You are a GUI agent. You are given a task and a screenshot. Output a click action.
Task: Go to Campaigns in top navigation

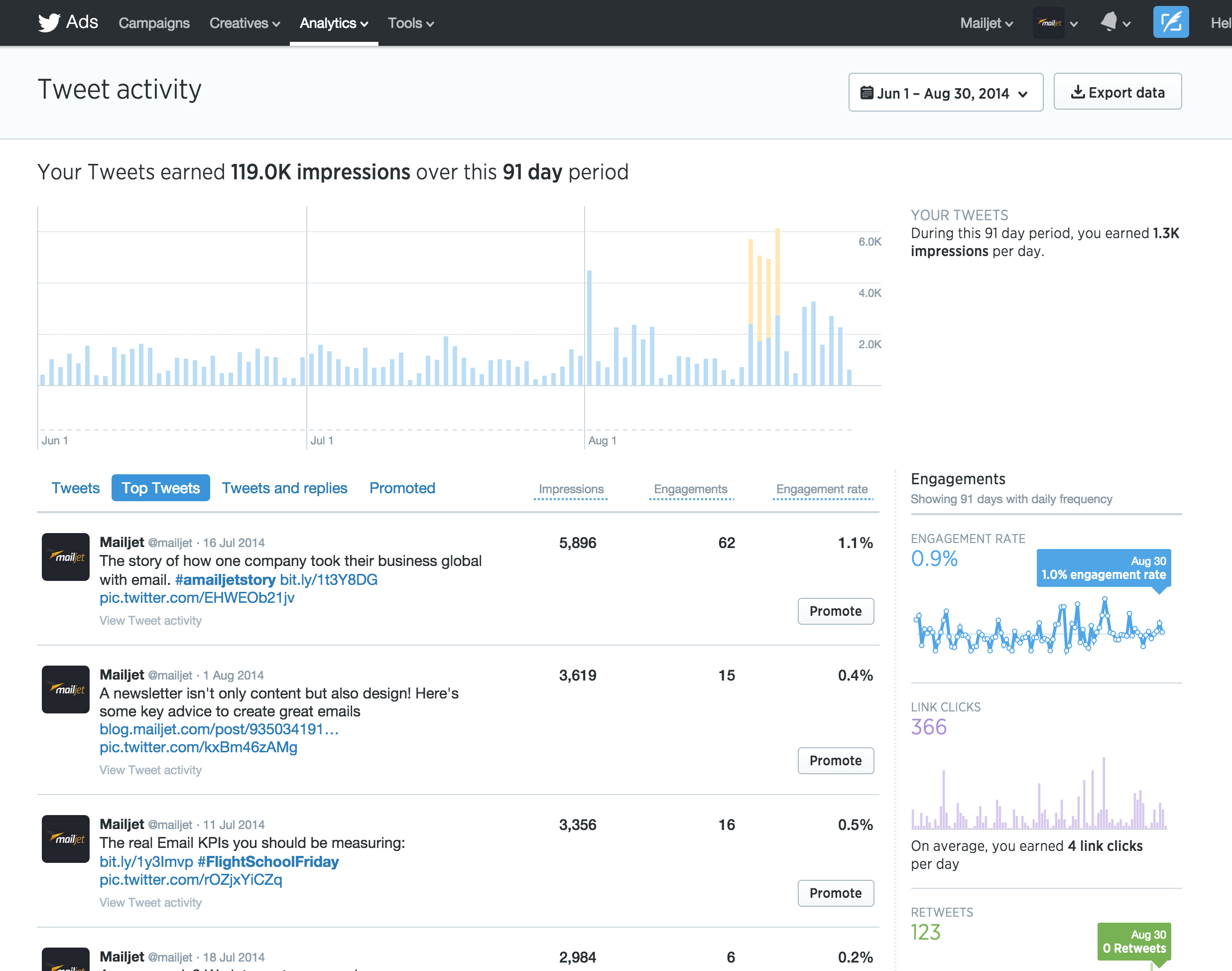click(x=154, y=23)
